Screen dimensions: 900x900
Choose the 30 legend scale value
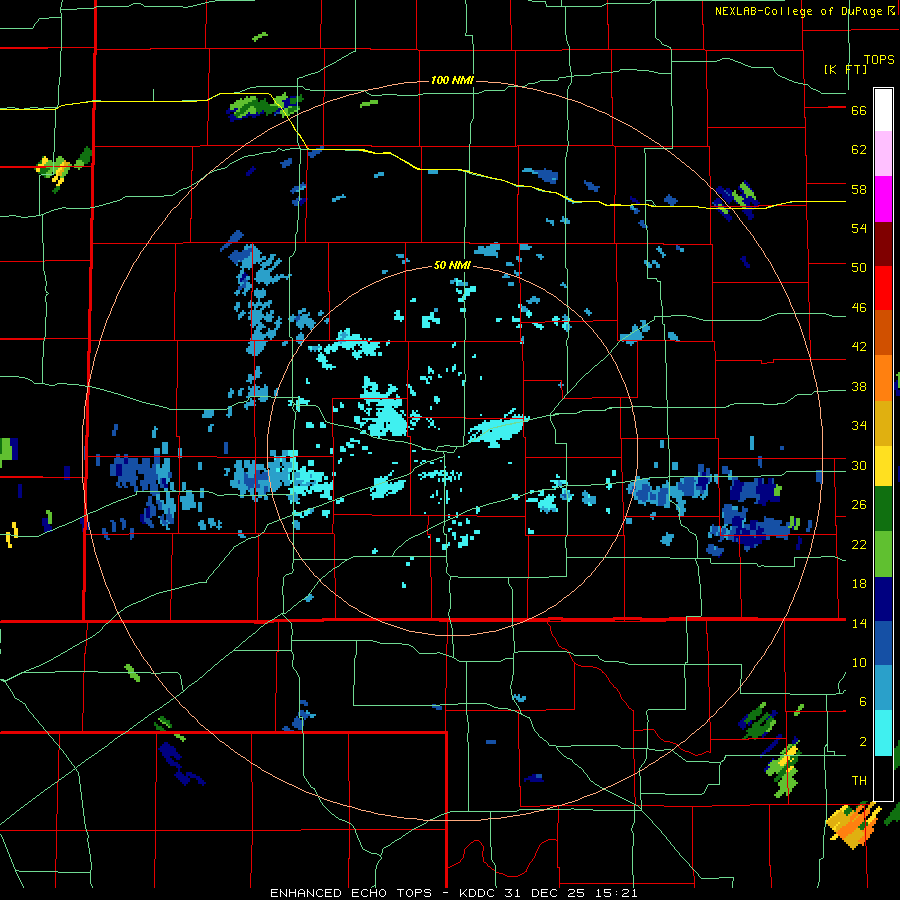pos(859,465)
